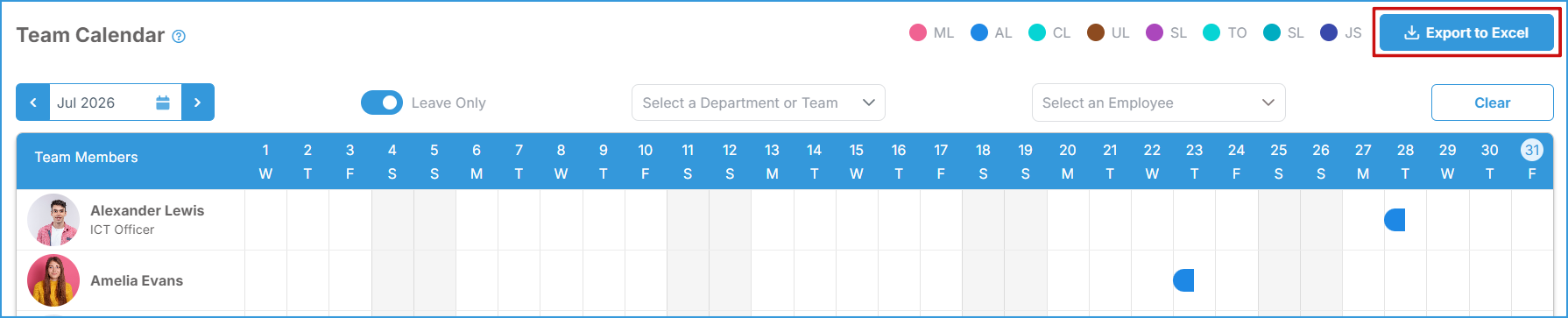Viewport: 1568px width, 318px height.
Task: Select day 31 in calendar header
Action: tap(1532, 150)
